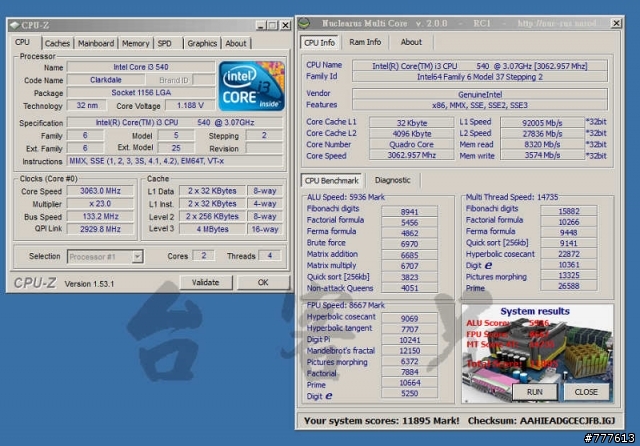Click the Level 3 cache value 4 MBytes
Viewport: 640px width, 446px height.
[x=212, y=229]
